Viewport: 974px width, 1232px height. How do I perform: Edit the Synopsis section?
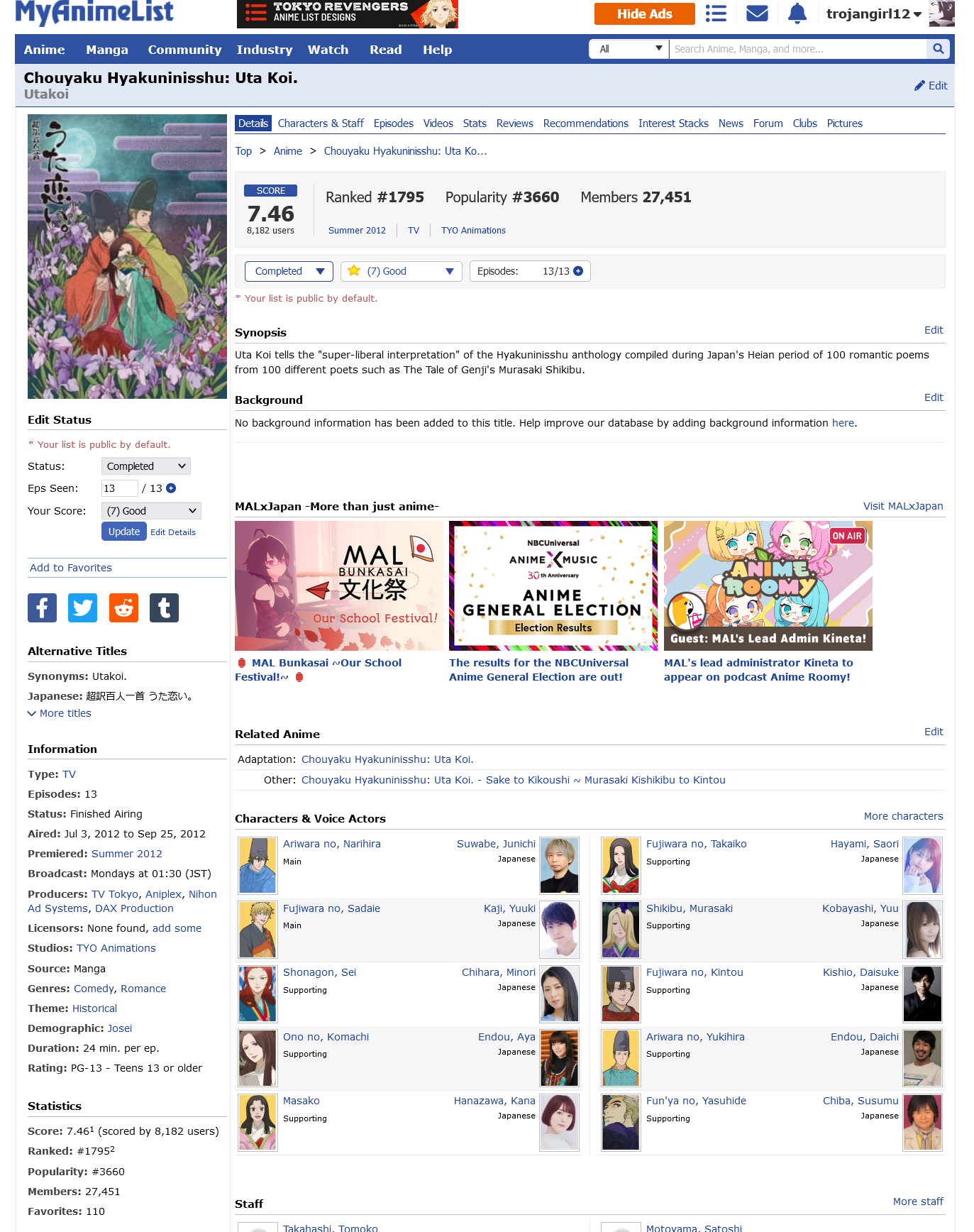click(934, 330)
